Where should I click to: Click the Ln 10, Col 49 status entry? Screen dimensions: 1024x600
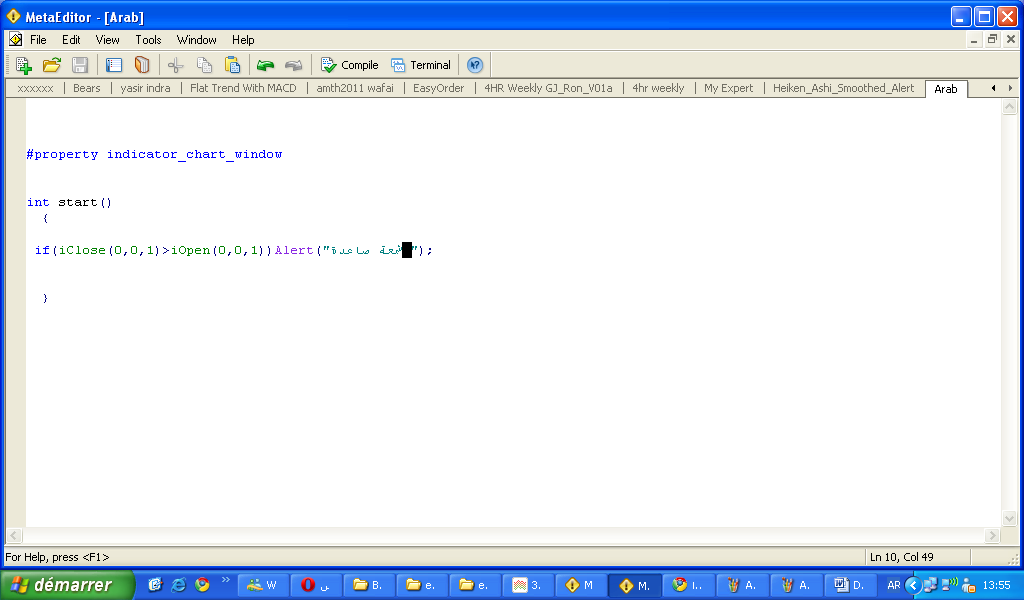(x=902, y=557)
